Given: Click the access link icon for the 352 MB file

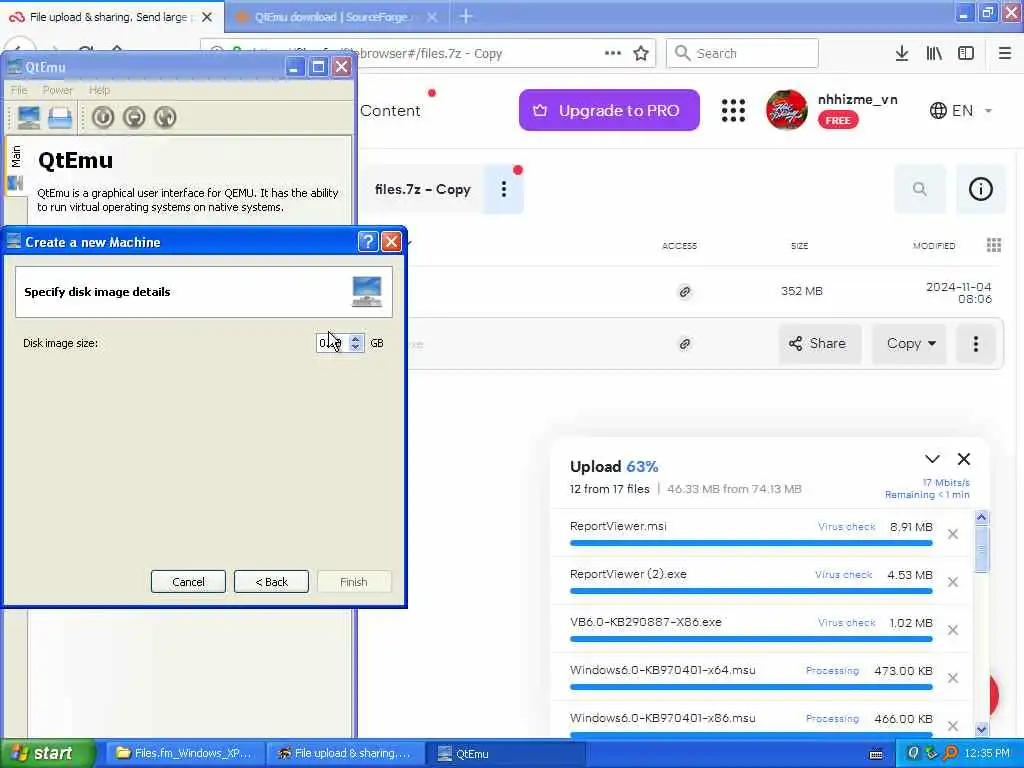Looking at the screenshot, I should (x=684, y=291).
